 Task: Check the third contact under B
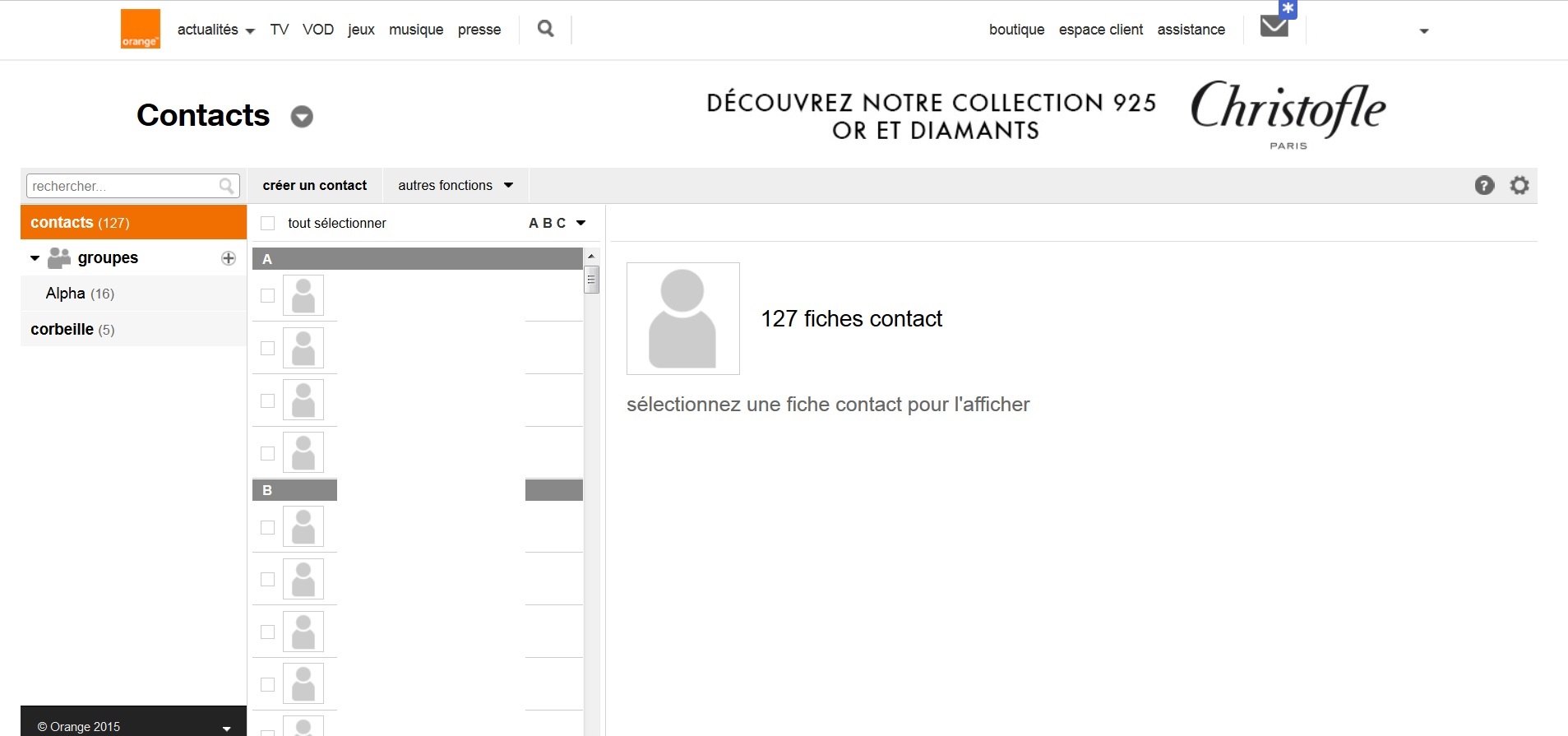click(267, 632)
